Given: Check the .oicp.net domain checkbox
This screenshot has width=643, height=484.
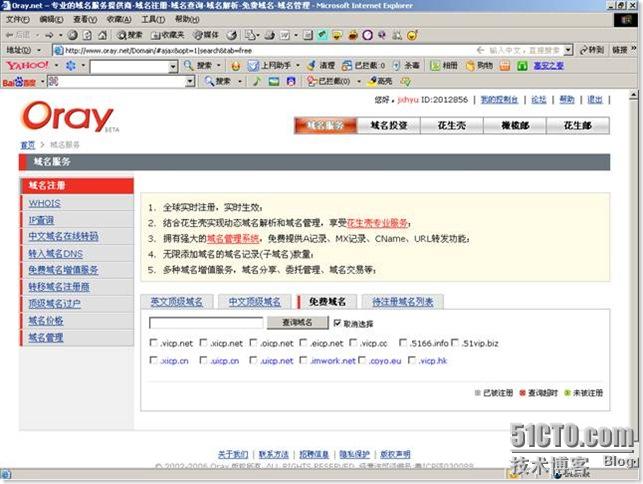Looking at the screenshot, I should click(x=253, y=342).
